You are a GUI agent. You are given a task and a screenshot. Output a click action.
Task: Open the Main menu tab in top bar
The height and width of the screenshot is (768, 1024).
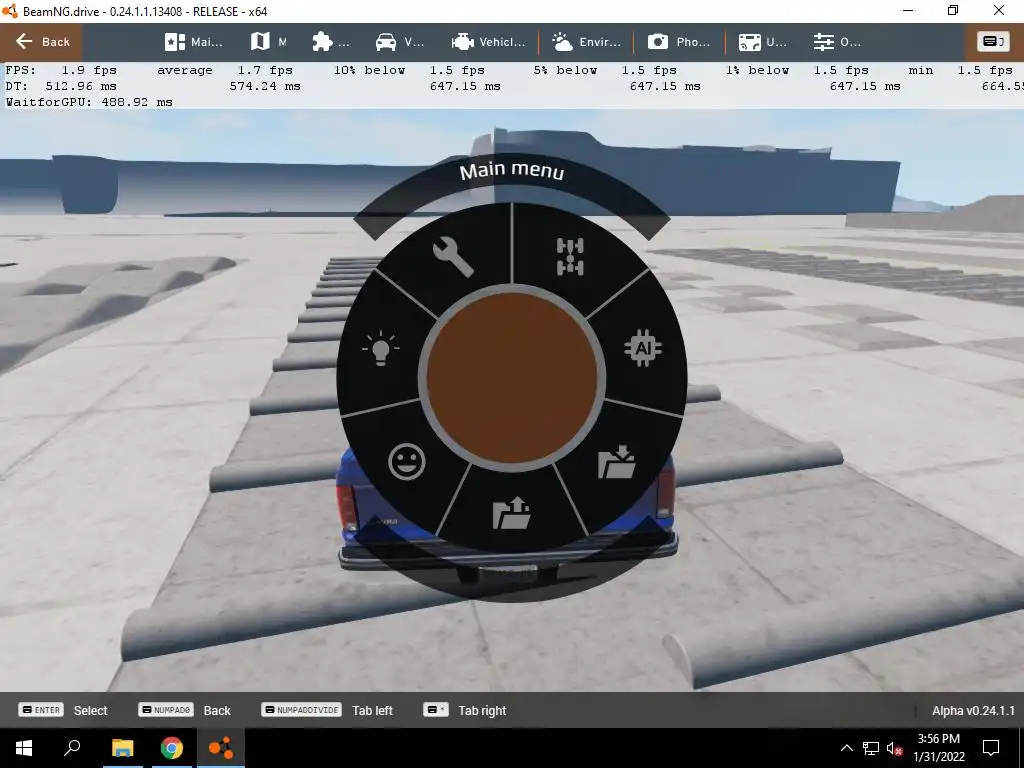193,42
